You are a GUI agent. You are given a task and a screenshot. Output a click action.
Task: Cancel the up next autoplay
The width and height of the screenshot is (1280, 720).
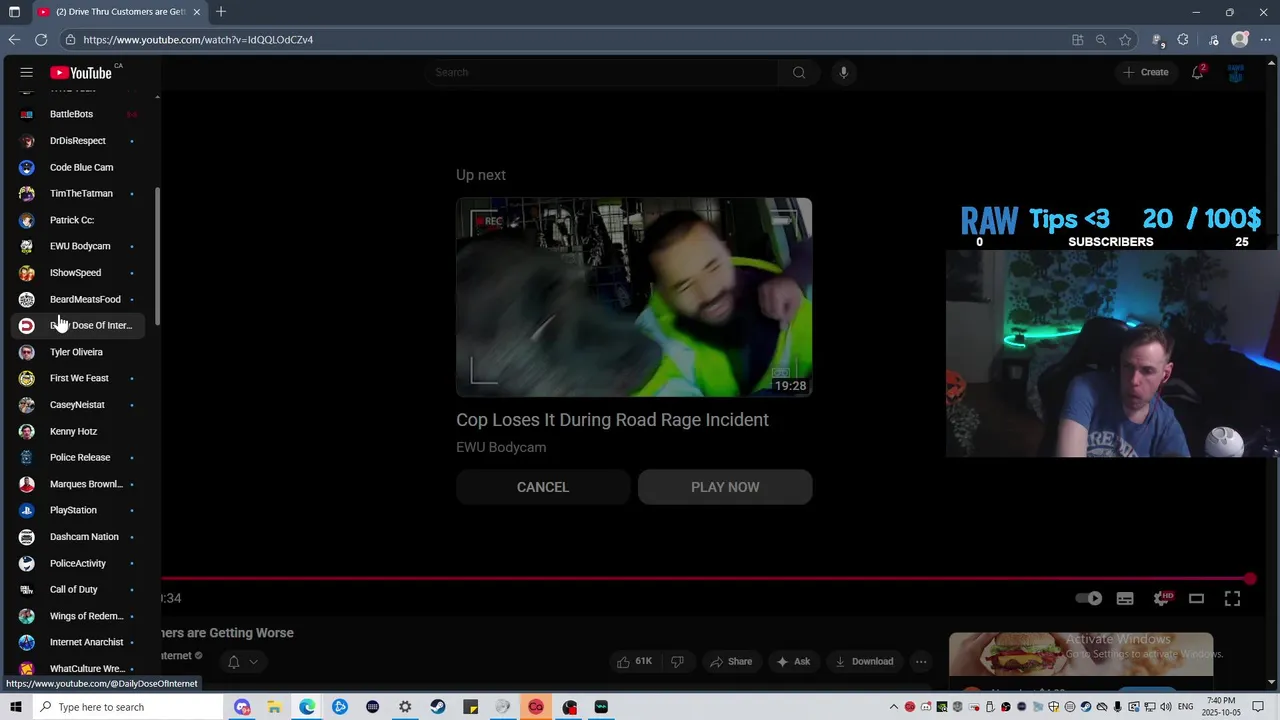543,487
